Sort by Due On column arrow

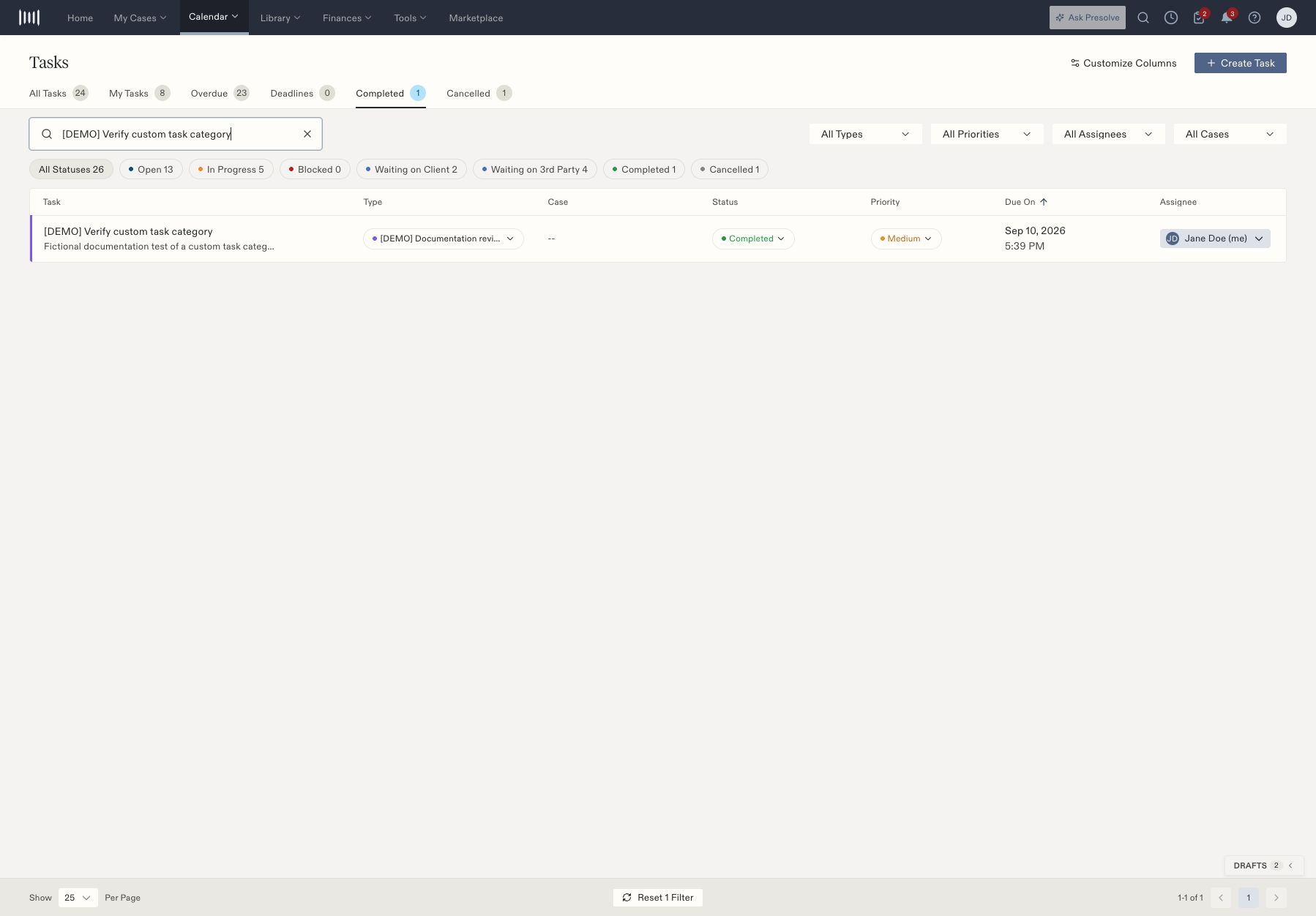[x=1044, y=202]
